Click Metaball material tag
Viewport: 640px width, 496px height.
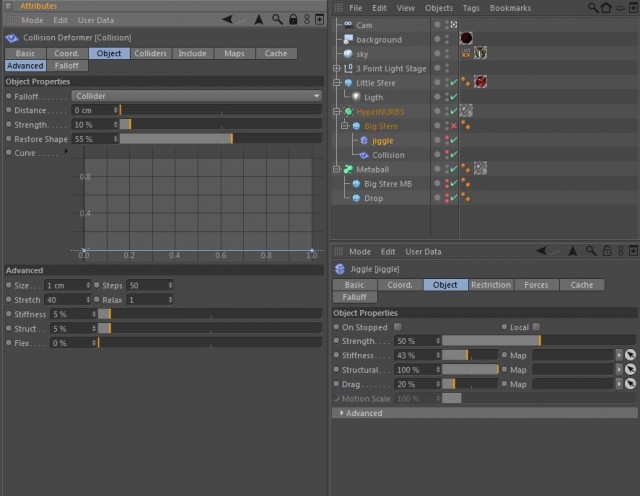click(x=480, y=168)
